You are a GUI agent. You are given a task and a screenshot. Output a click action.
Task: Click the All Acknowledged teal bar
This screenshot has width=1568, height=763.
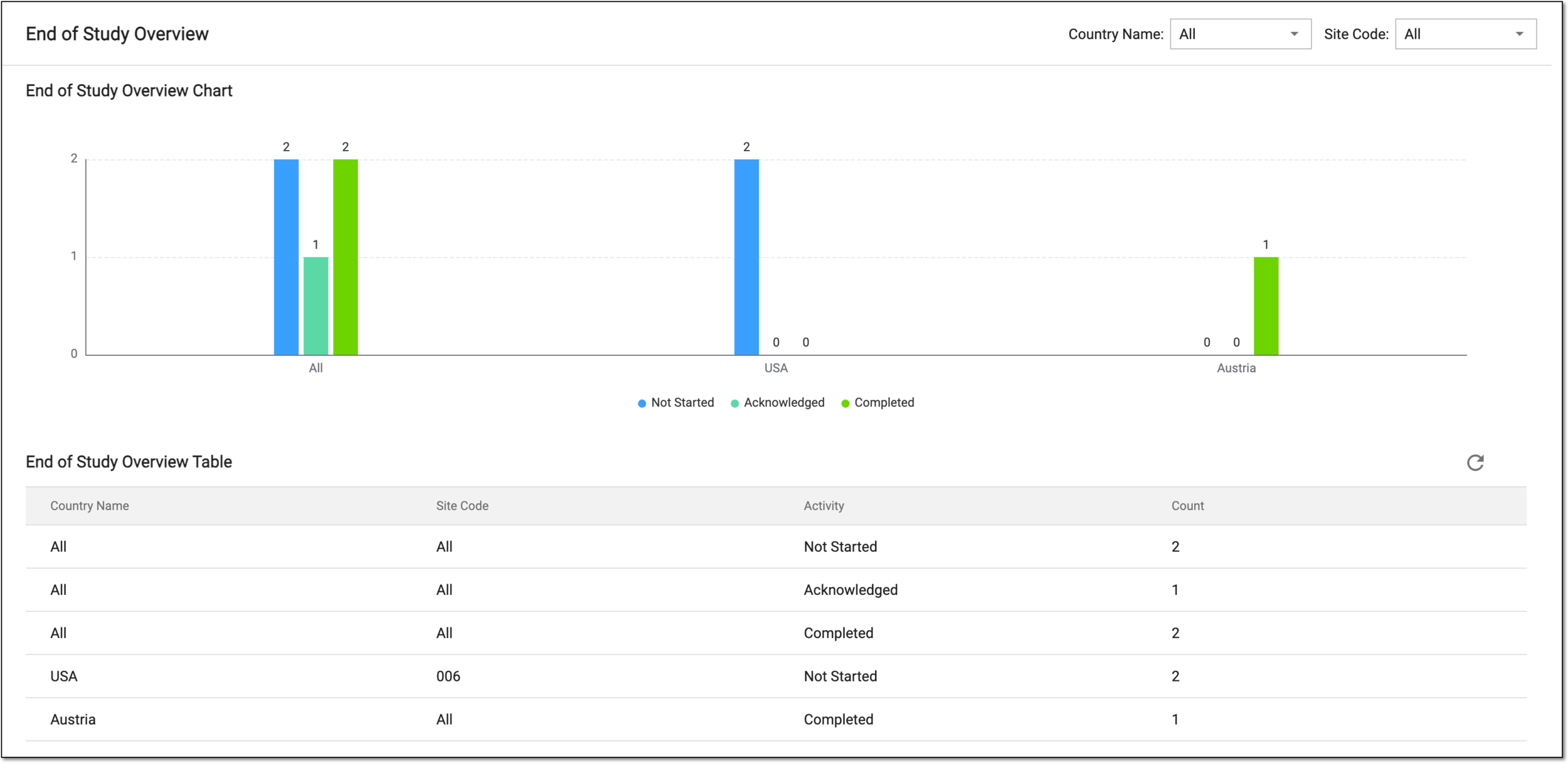(x=315, y=306)
